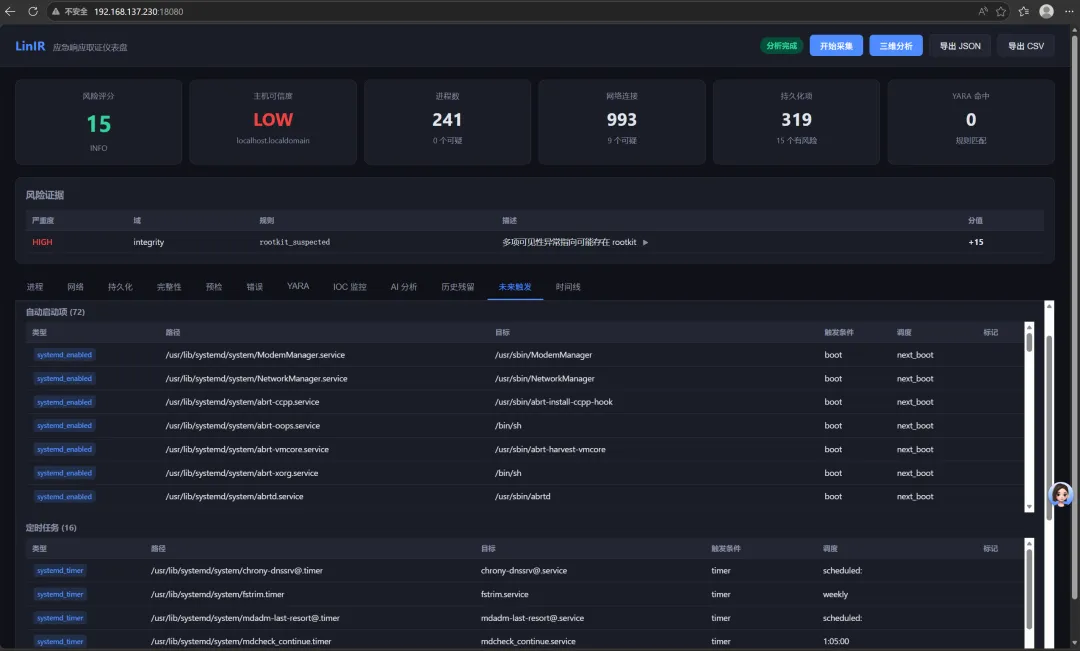Image resolution: width=1080 pixels, height=651 pixels.
Task: Click systemd_timer tag on chrony-dnssrv@.timer row
Action: pos(60,570)
